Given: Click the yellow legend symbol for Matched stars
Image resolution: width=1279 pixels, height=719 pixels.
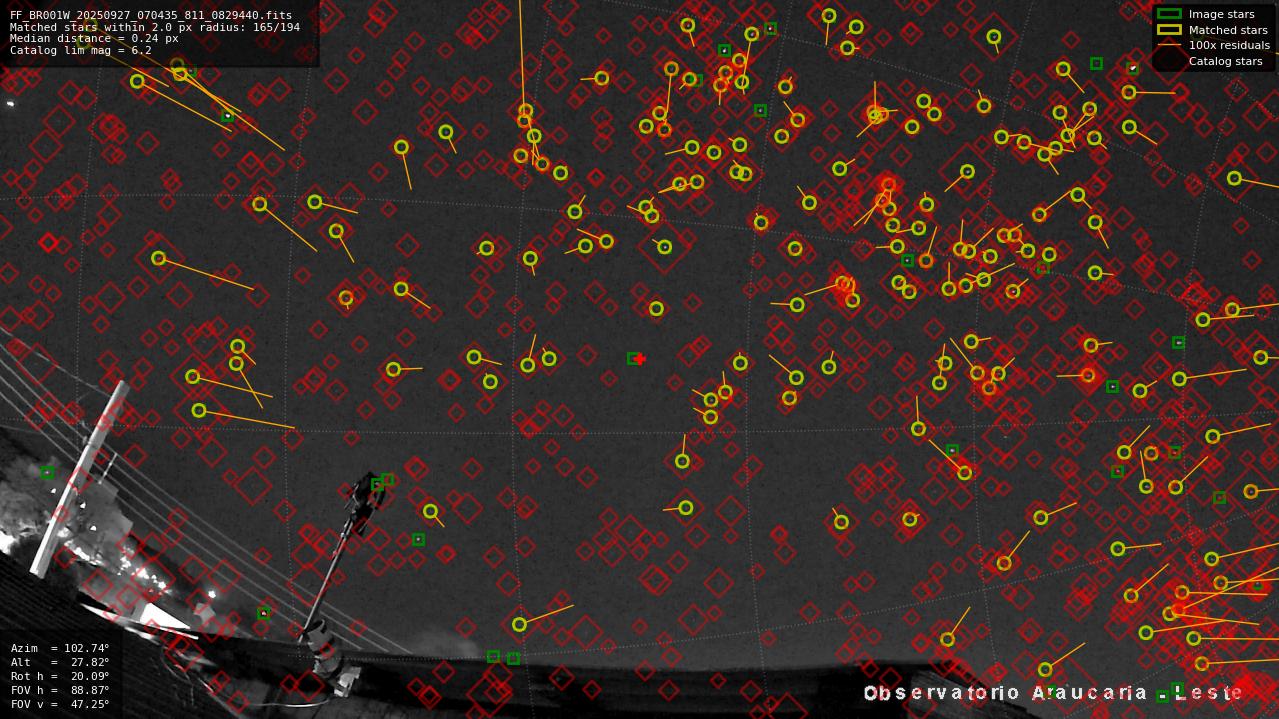Looking at the screenshot, I should (x=1169, y=30).
